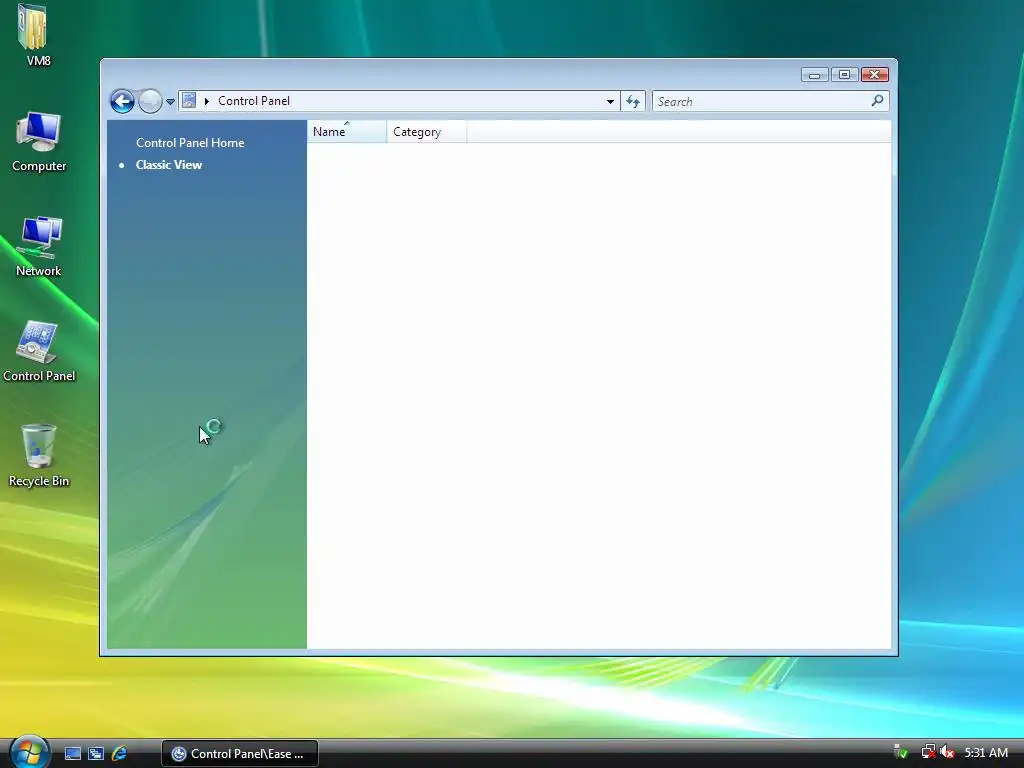Sort by the Name column header
Image resolution: width=1024 pixels, height=768 pixels.
coord(347,131)
